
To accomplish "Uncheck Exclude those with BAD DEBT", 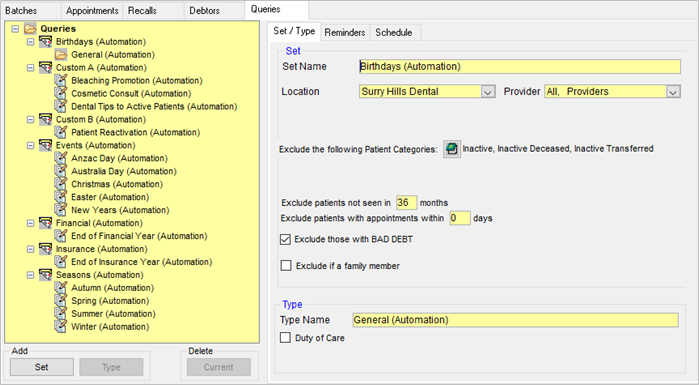I will 285,239.
